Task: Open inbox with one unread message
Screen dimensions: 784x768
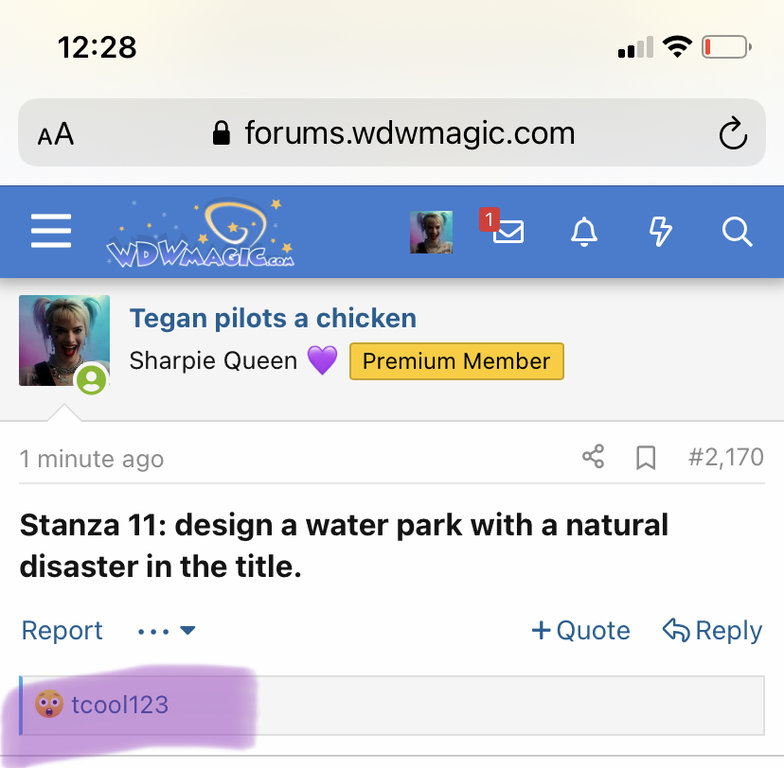Action: [x=506, y=231]
